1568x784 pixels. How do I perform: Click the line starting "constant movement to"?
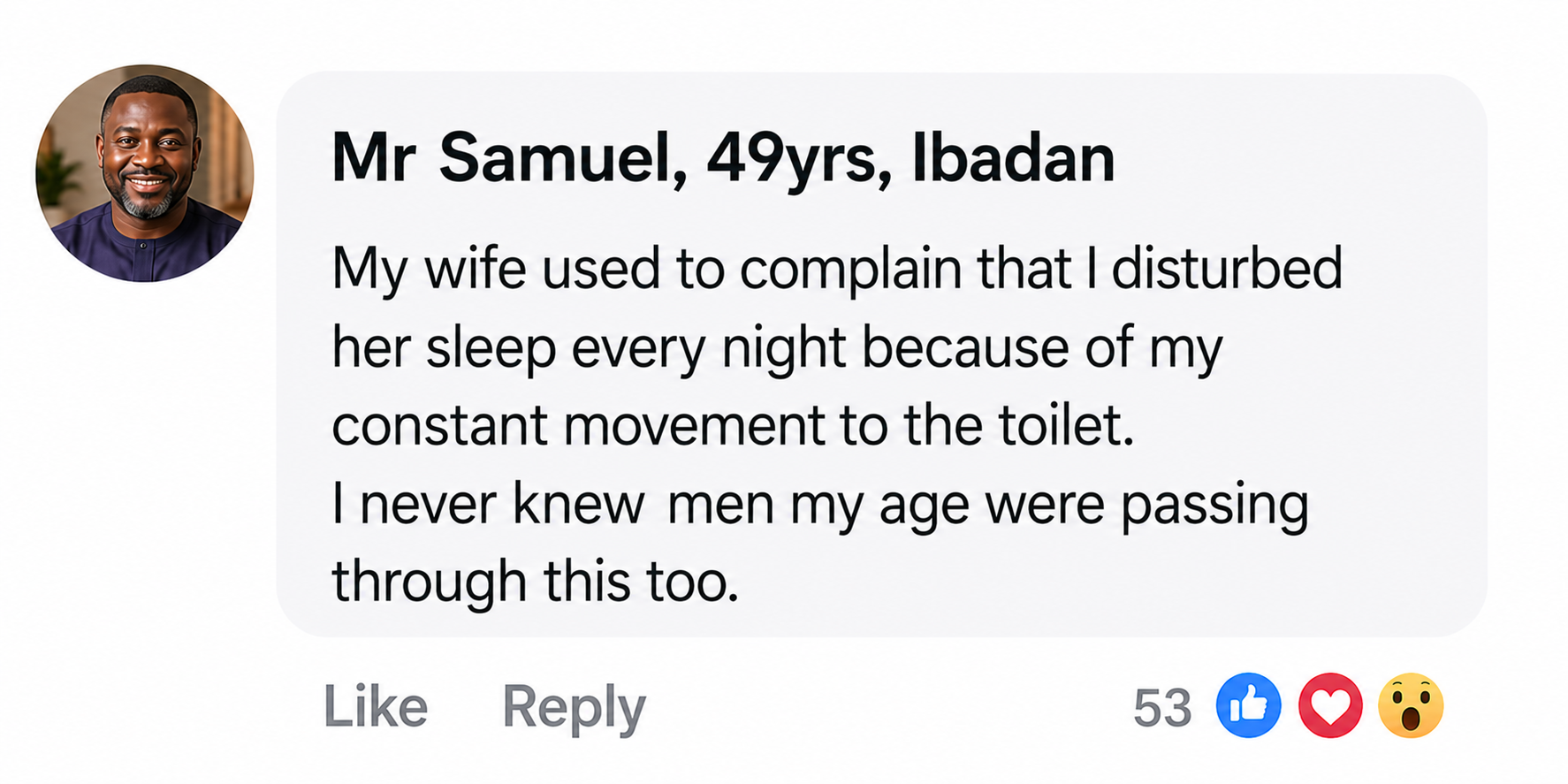pyautogui.click(x=733, y=425)
